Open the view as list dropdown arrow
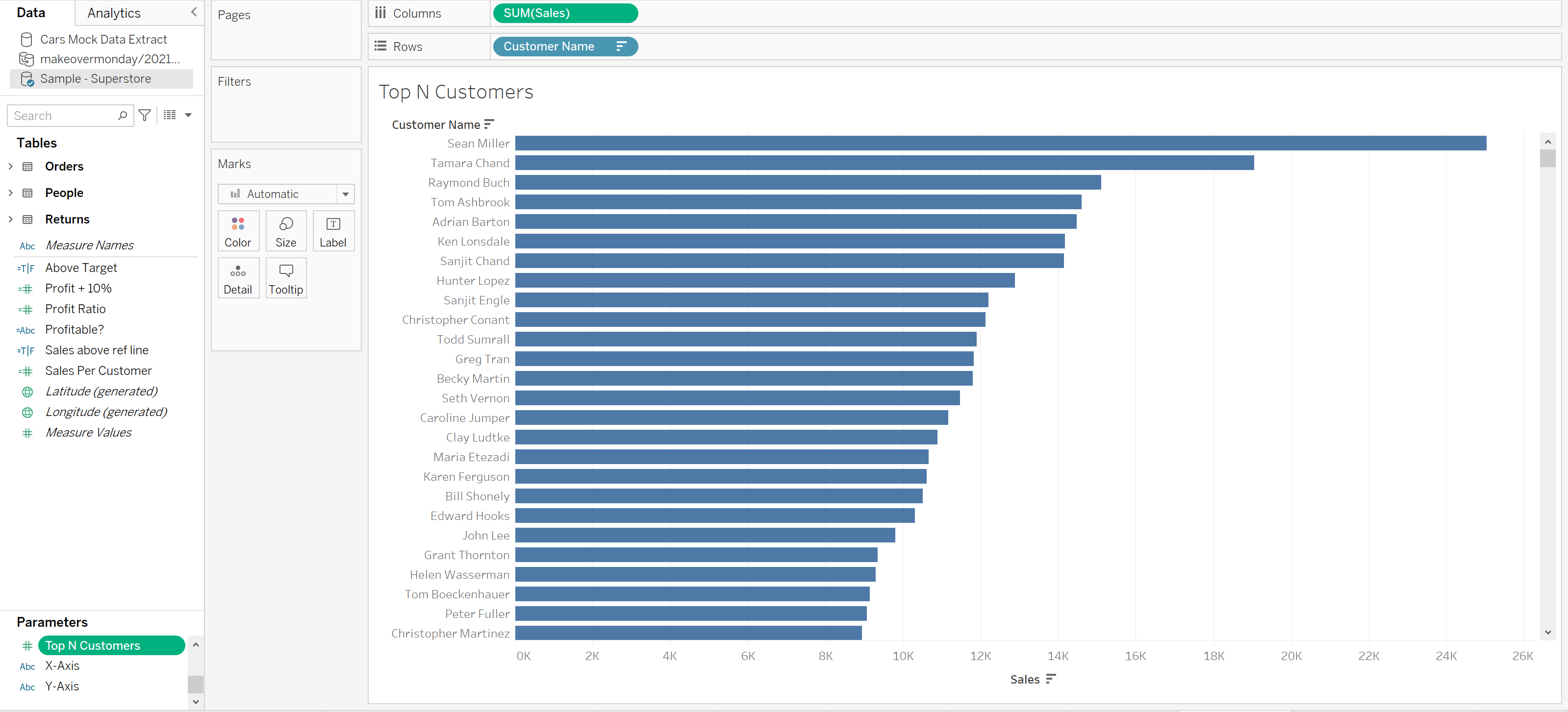1568x712 pixels. [188, 115]
